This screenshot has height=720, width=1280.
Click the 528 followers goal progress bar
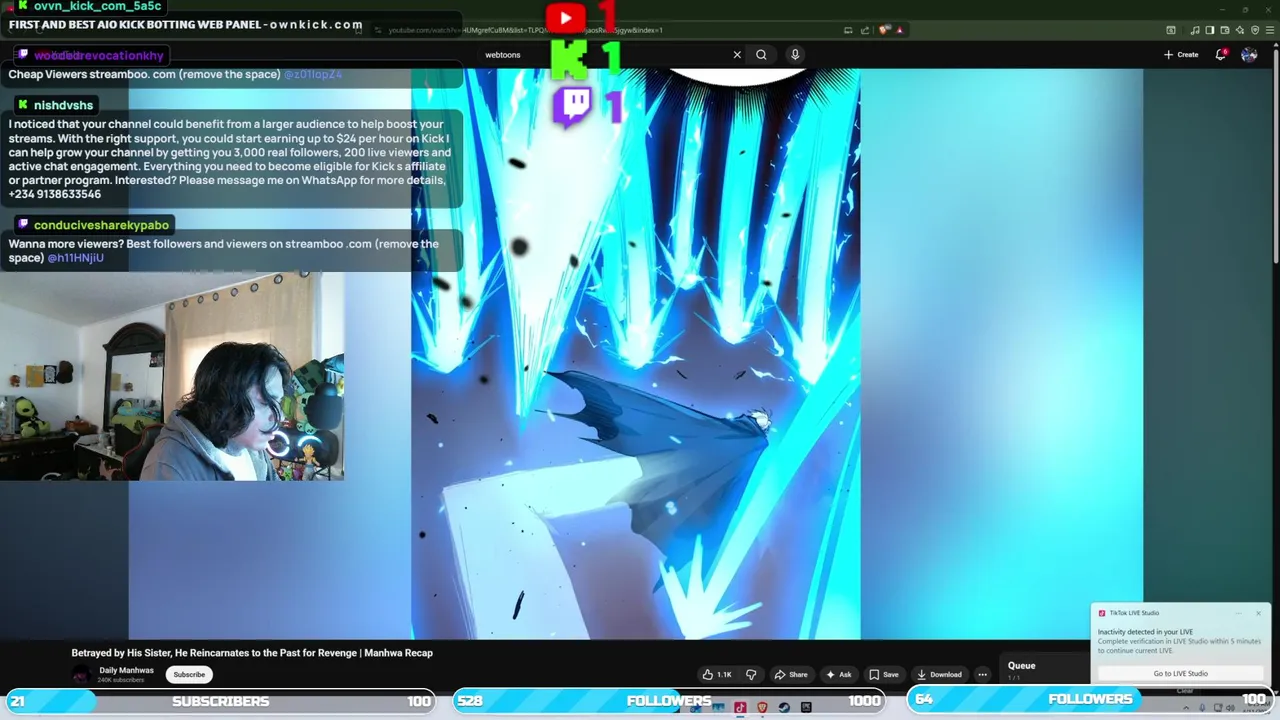point(669,701)
